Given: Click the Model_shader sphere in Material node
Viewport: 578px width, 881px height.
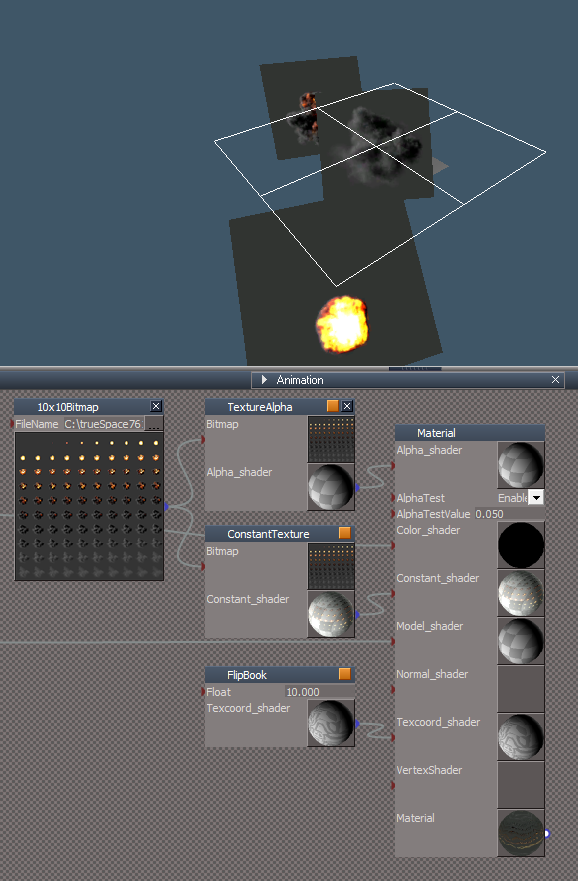Looking at the screenshot, I should tap(521, 641).
